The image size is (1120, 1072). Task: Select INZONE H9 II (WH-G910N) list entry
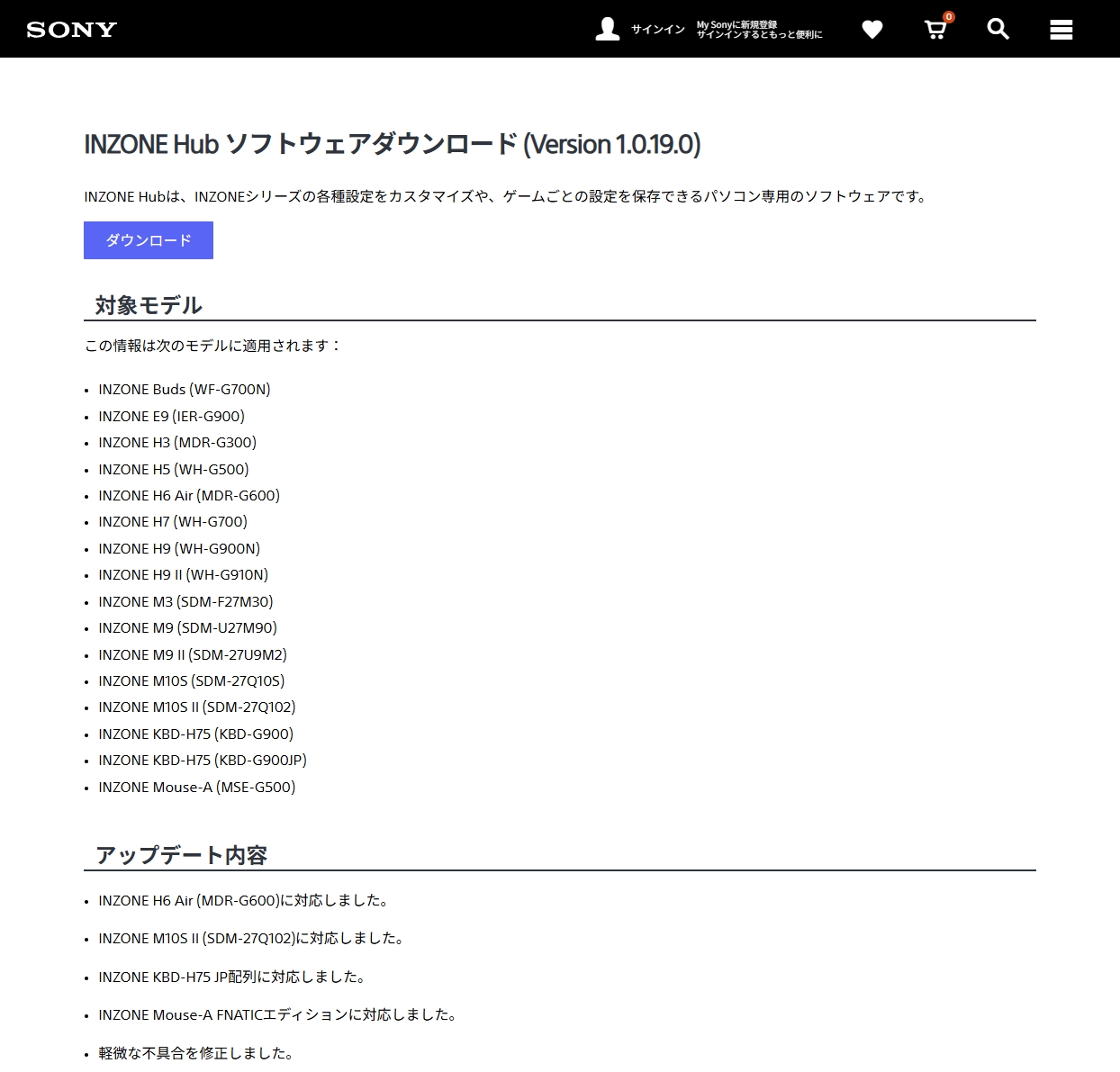[183, 575]
